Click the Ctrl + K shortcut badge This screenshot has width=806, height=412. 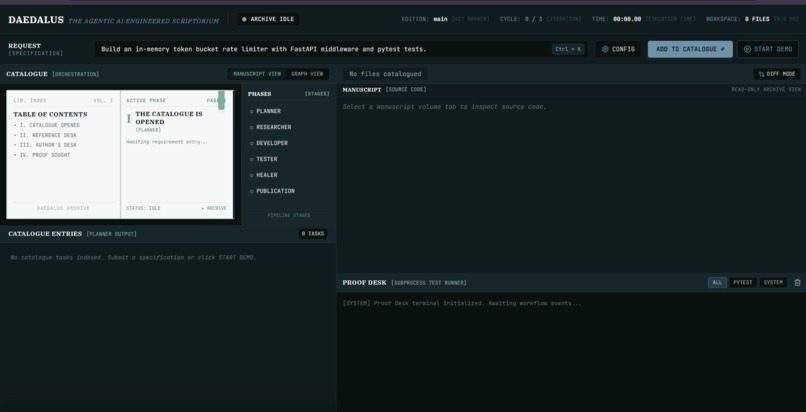click(x=568, y=49)
